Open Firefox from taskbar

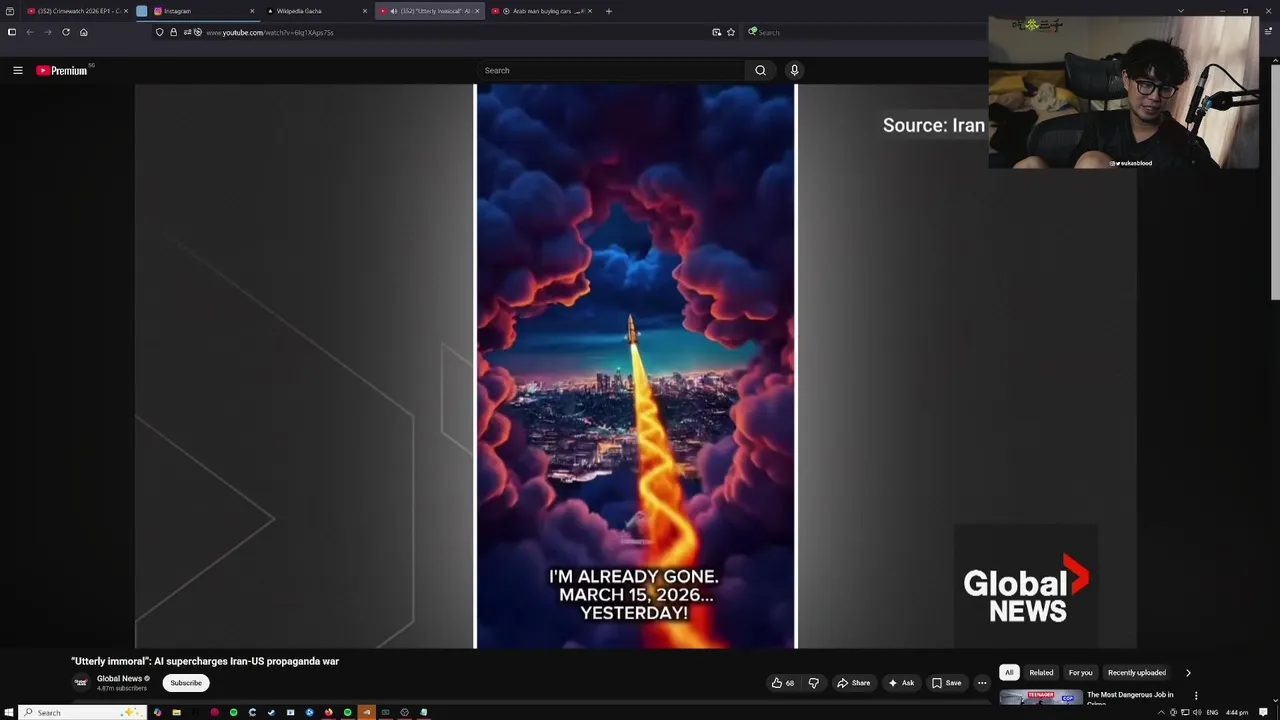coord(328,712)
